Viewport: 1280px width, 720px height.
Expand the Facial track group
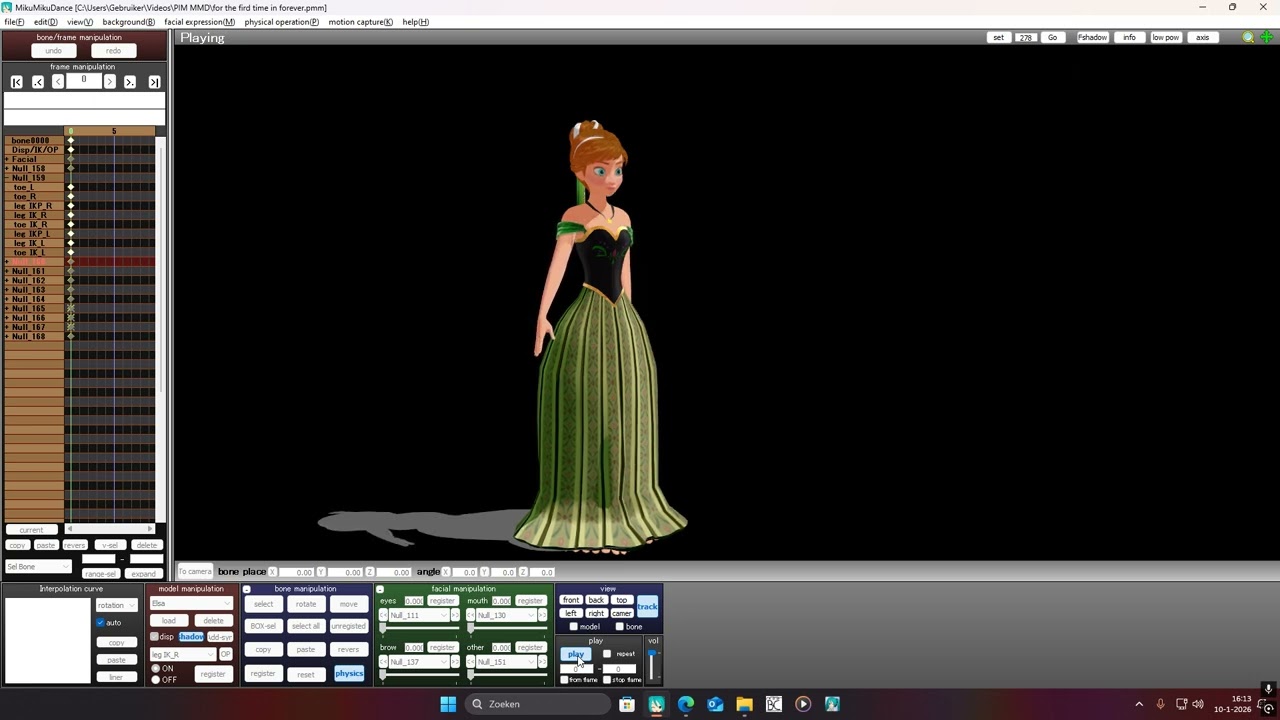tap(7, 159)
